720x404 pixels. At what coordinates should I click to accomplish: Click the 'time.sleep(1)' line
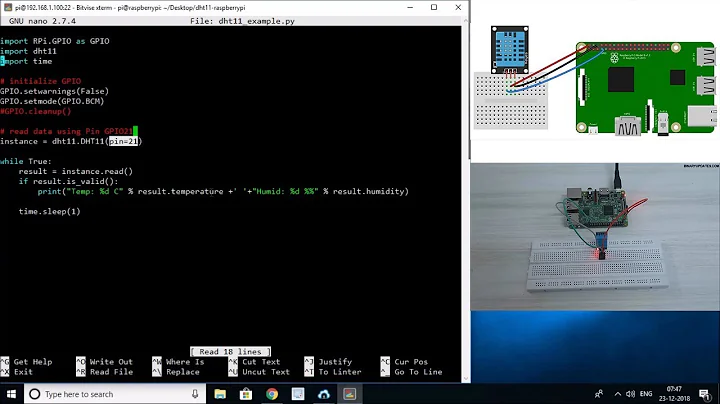point(50,212)
